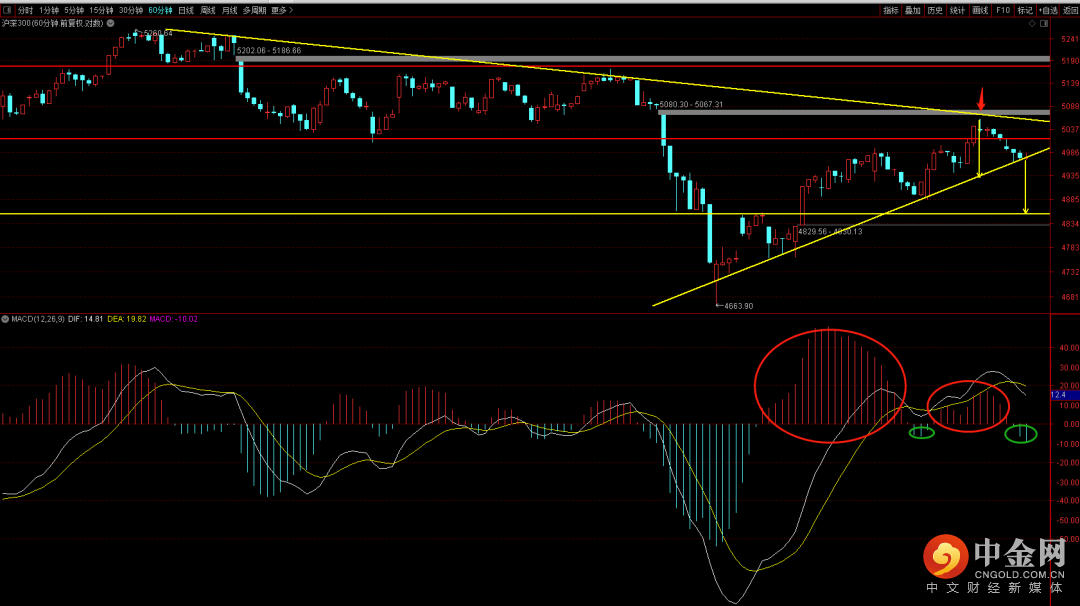1080x606 pixels.
Task: Click the 标记 mark button
Action: tap(1026, 10)
